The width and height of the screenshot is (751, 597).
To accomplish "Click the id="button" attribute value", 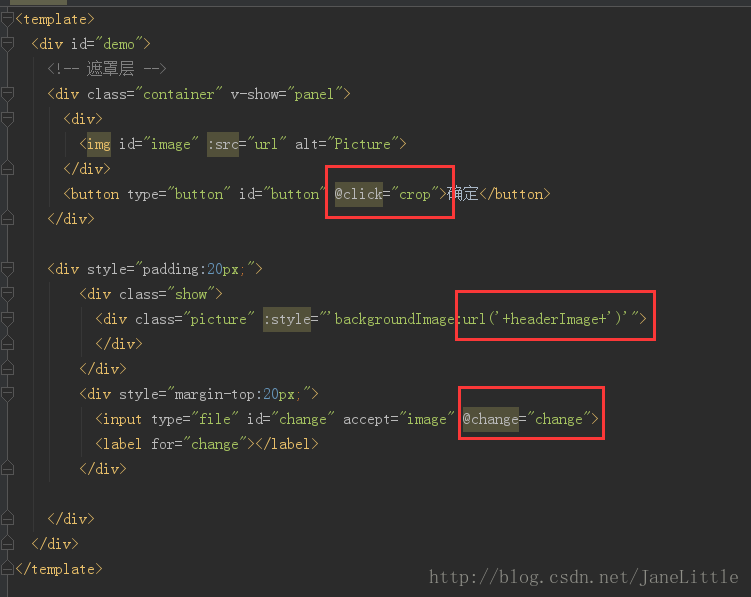I will point(295,194).
